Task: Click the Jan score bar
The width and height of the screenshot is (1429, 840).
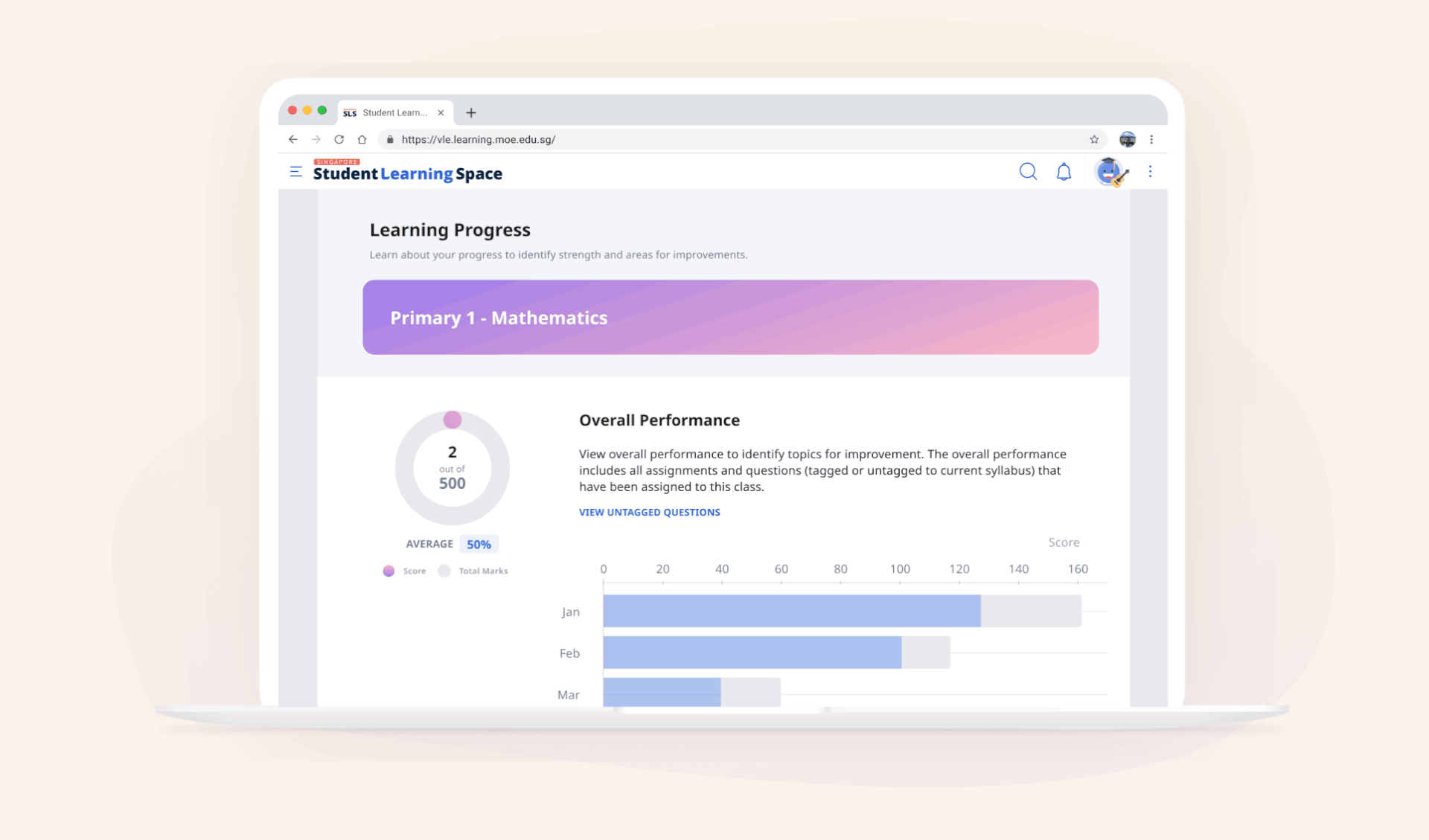Action: [791, 611]
